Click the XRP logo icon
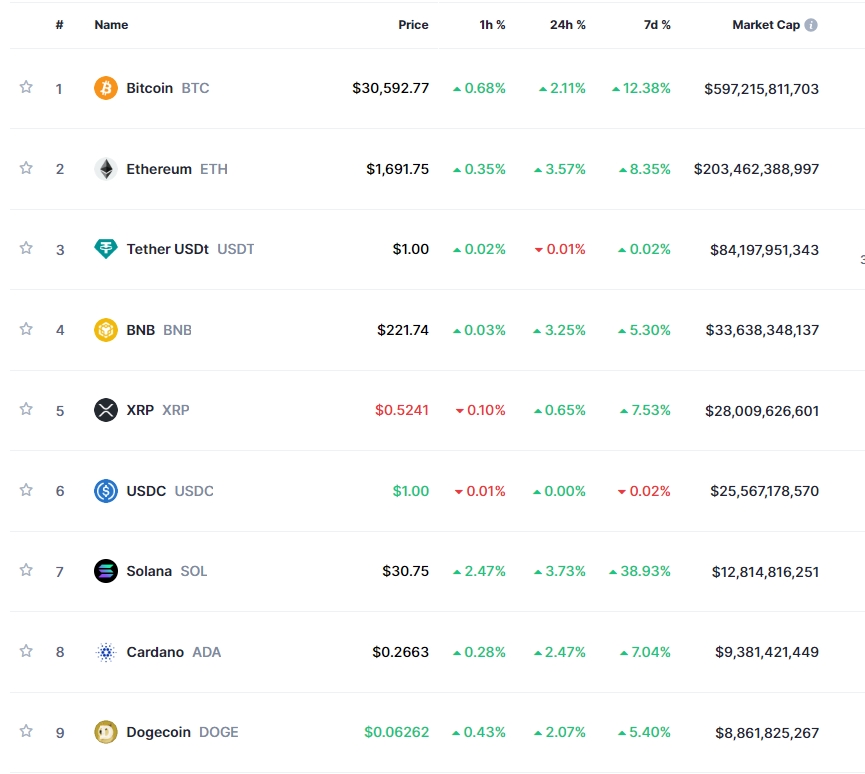865x774 pixels. (105, 410)
